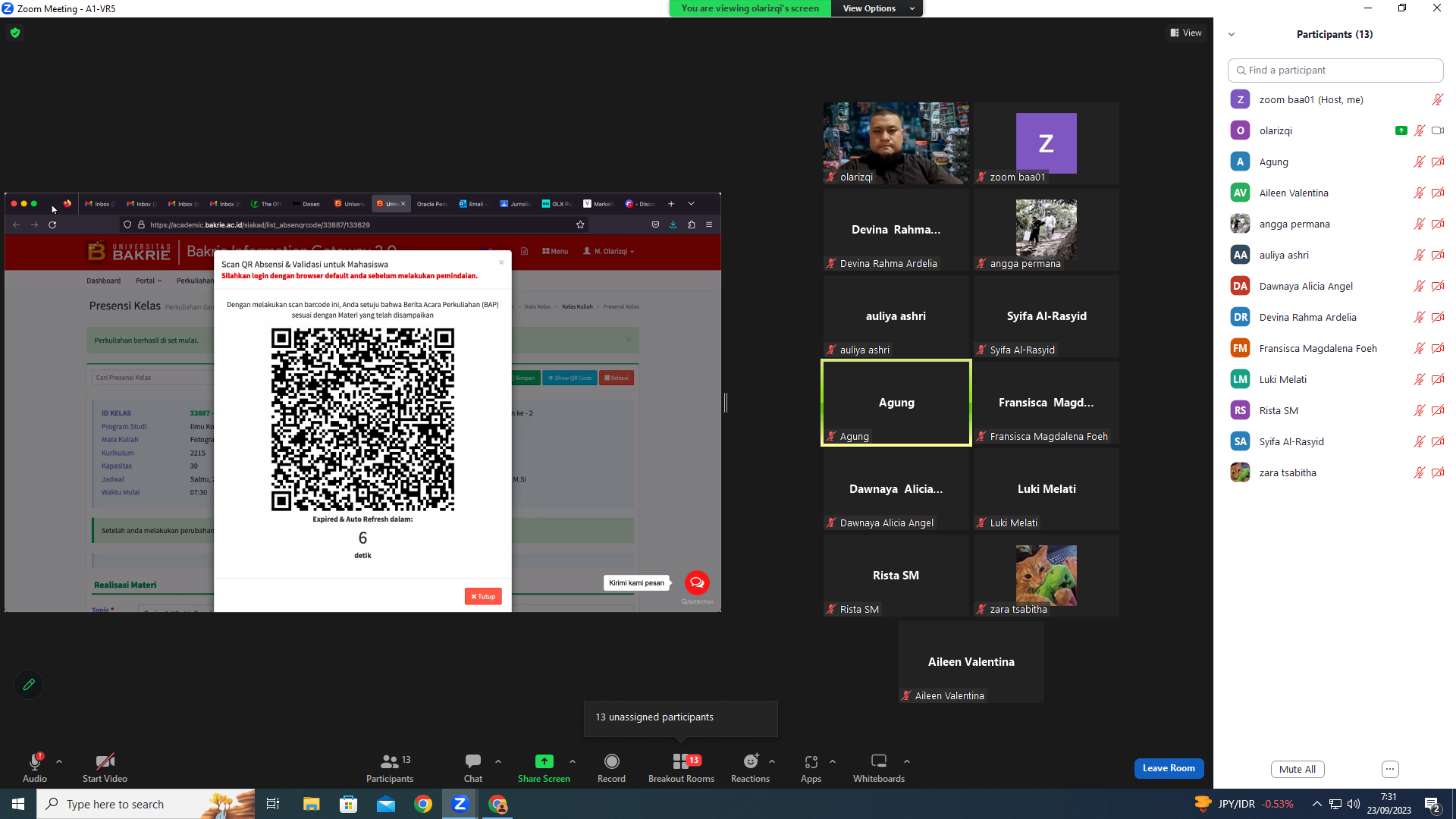The height and width of the screenshot is (819, 1456).
Task: Open the M. Olarizqi user menu
Action: point(608,251)
